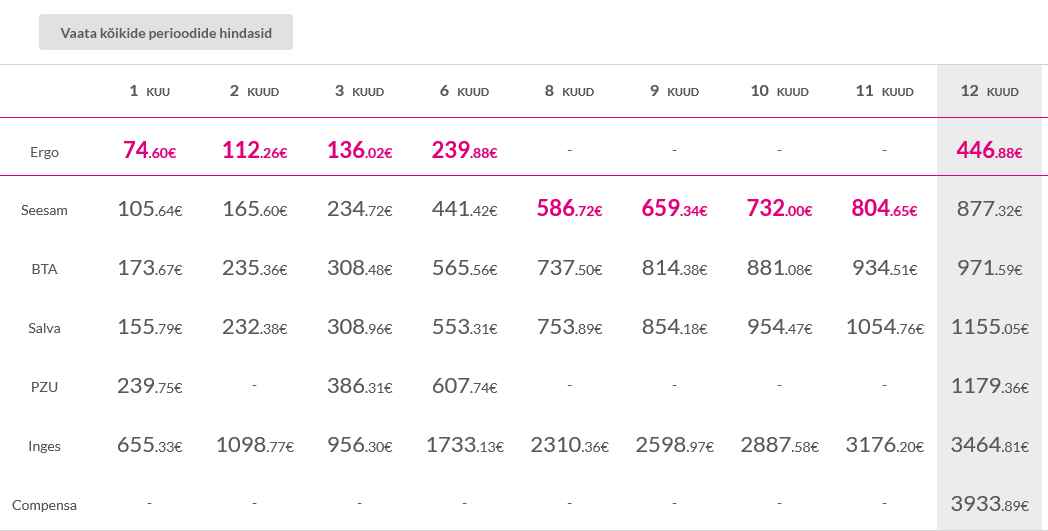The width and height of the screenshot is (1048, 531).
Task: Click Seesam 11-month price 804.65€
Action: coord(884,210)
